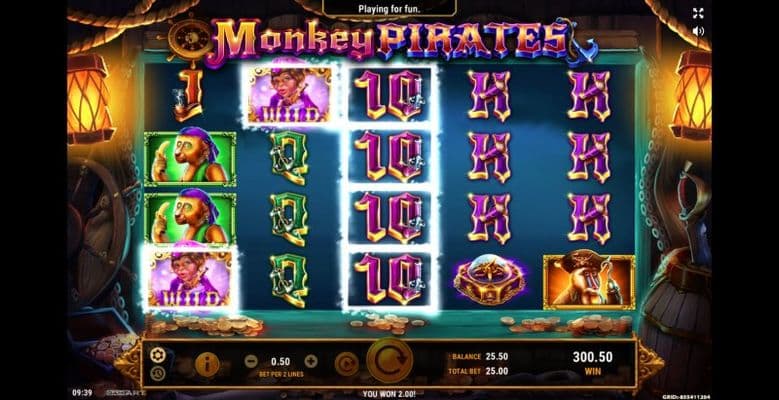Click the bet value 0.50 field
The height and width of the screenshot is (400, 779).
coord(281,361)
